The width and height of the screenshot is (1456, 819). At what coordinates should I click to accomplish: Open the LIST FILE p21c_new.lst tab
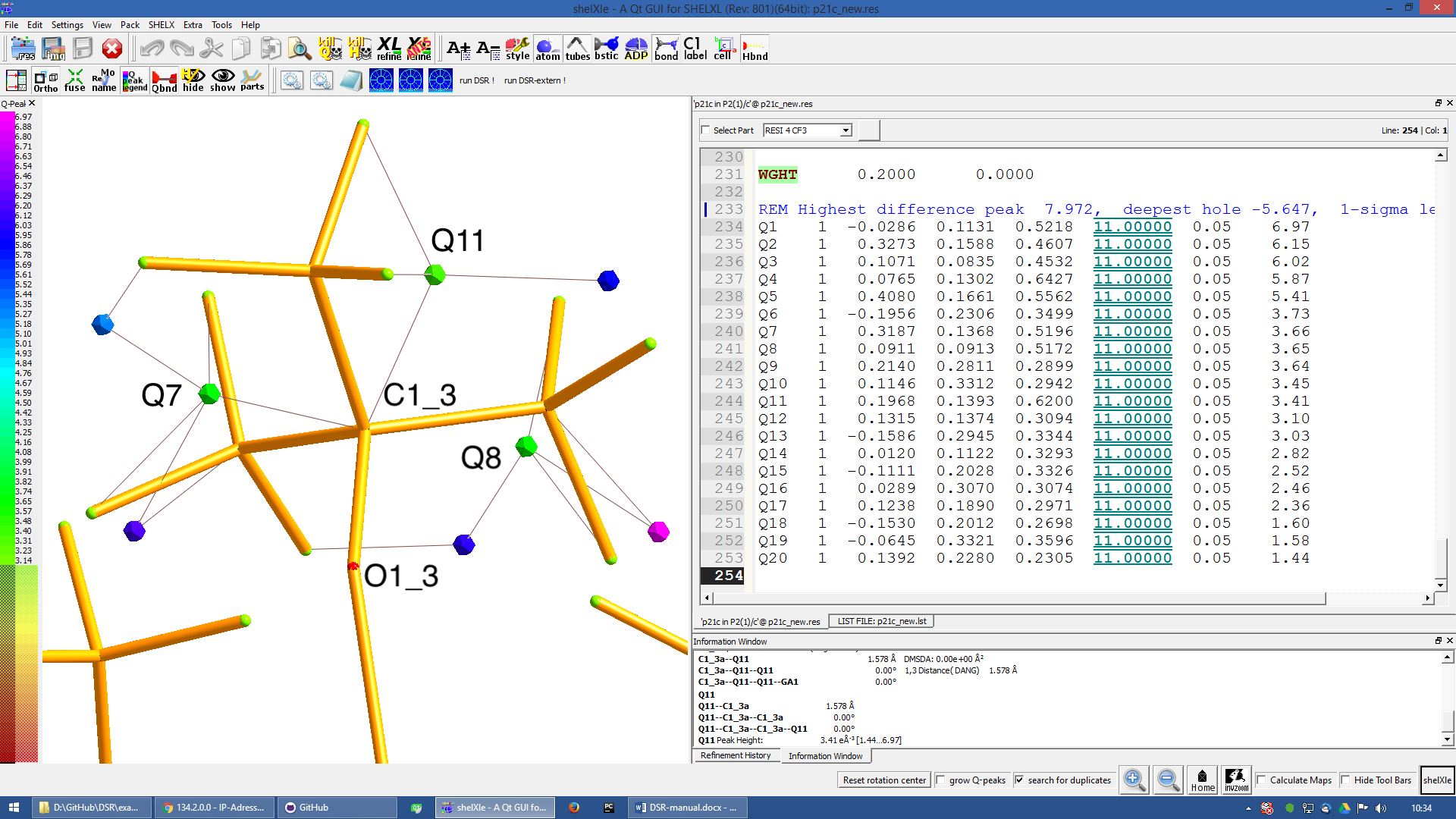click(881, 621)
